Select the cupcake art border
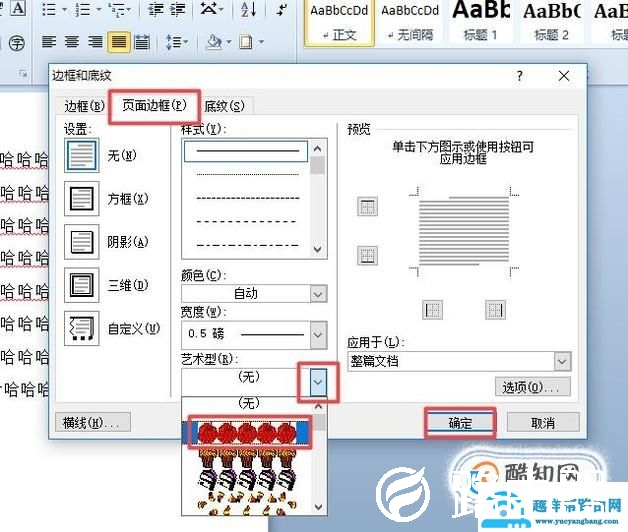628x532 pixels. point(248,458)
